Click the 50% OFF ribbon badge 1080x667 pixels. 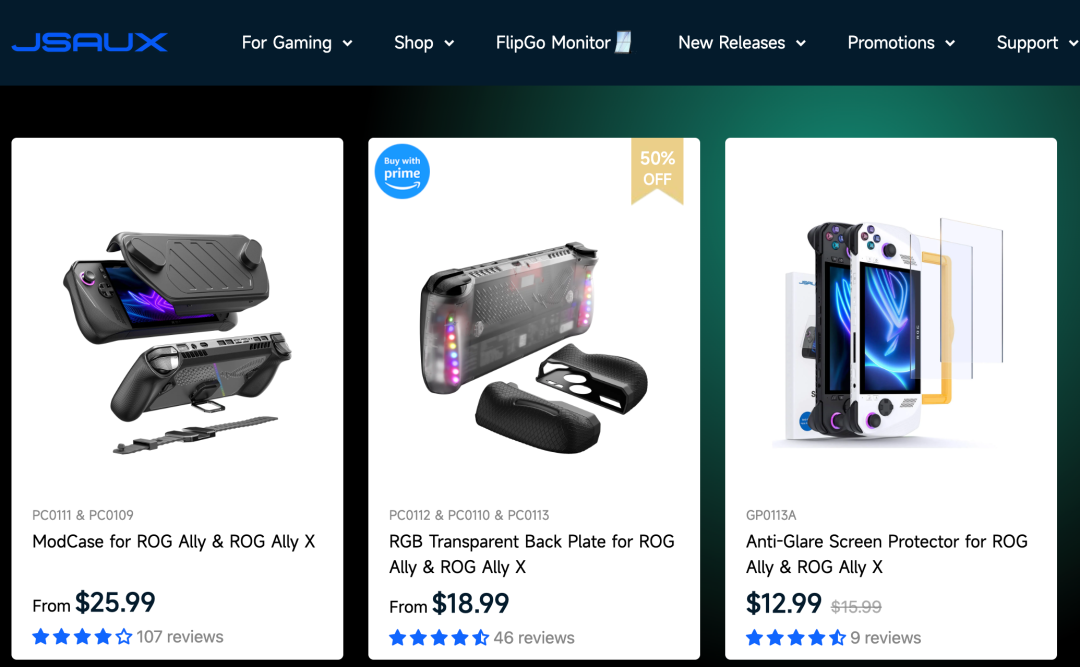[657, 169]
